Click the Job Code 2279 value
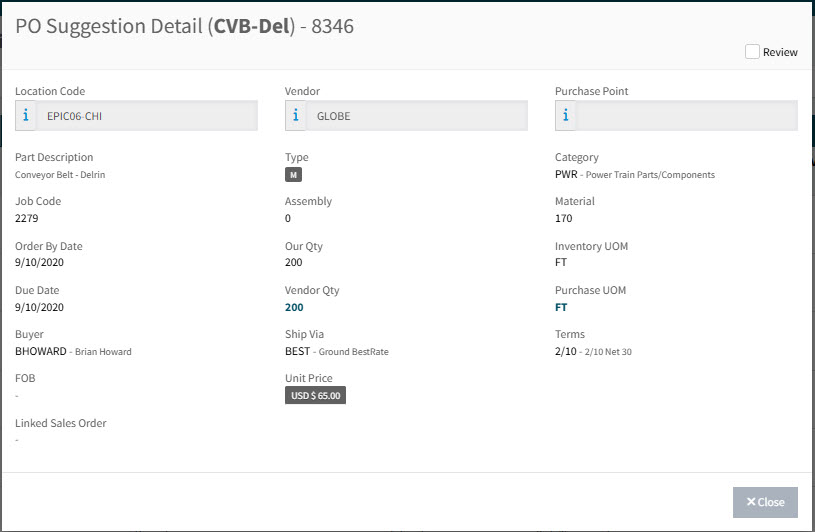 26,219
